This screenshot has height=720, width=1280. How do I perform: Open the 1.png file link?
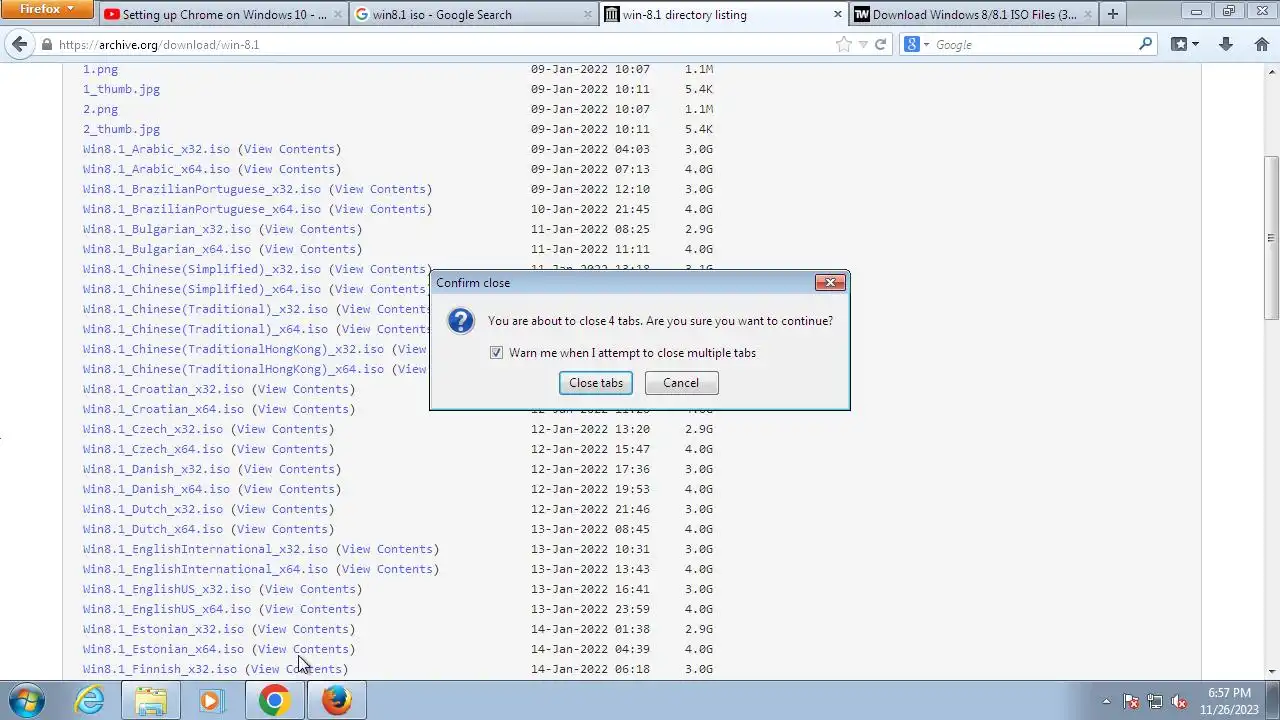[100, 69]
